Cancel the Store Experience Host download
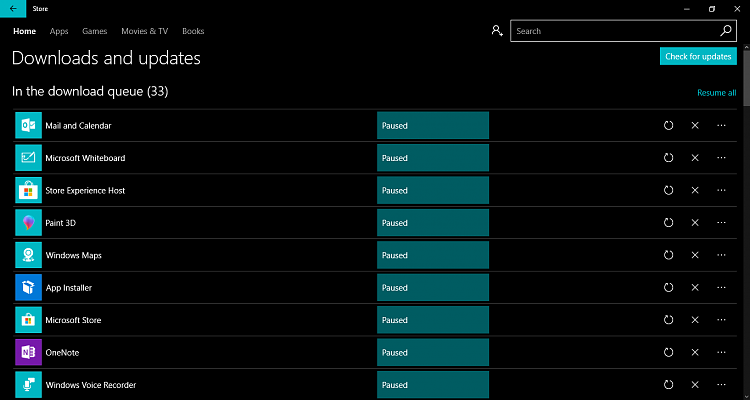 click(695, 190)
